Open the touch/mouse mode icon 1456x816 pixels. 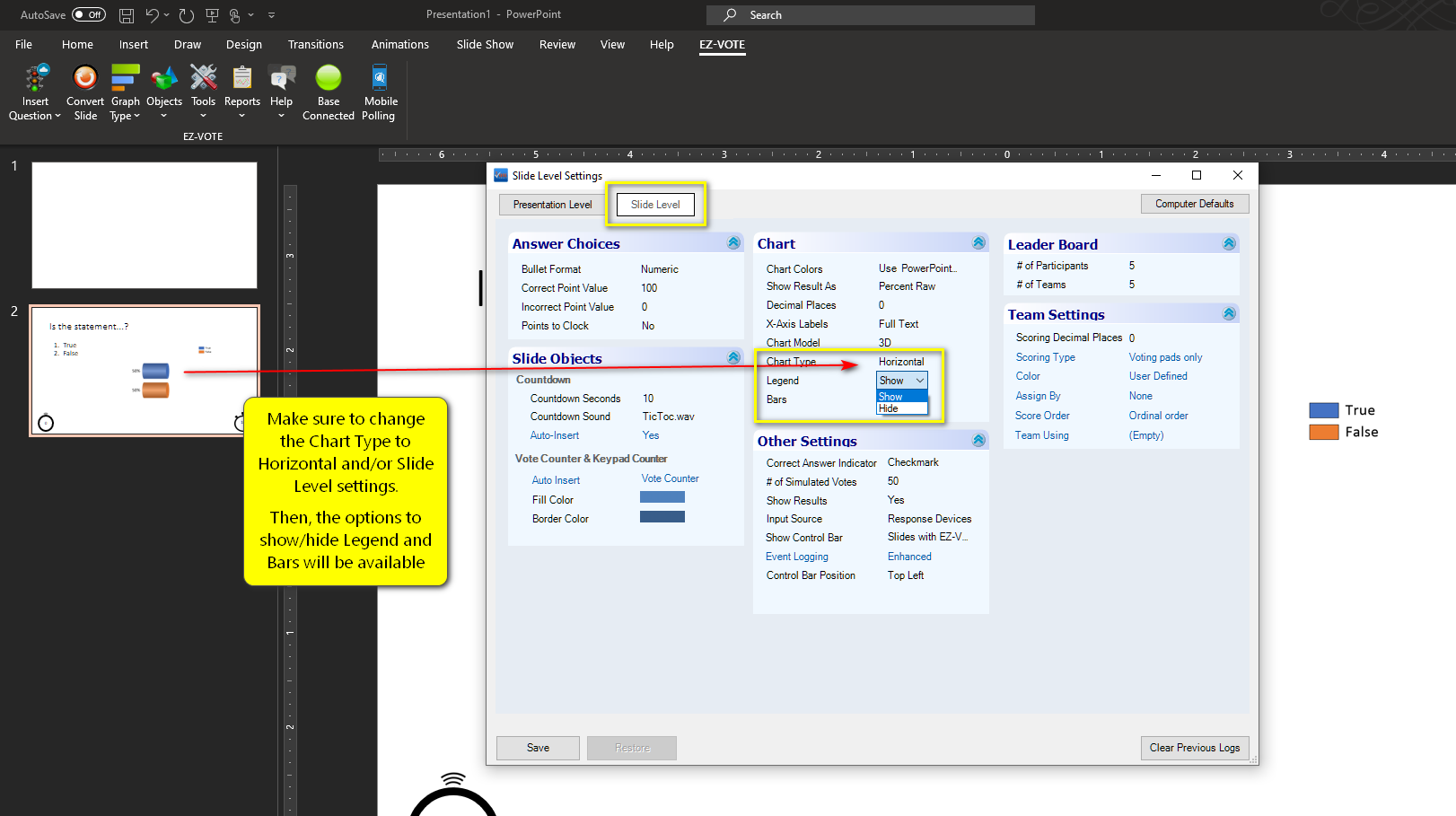pos(235,15)
